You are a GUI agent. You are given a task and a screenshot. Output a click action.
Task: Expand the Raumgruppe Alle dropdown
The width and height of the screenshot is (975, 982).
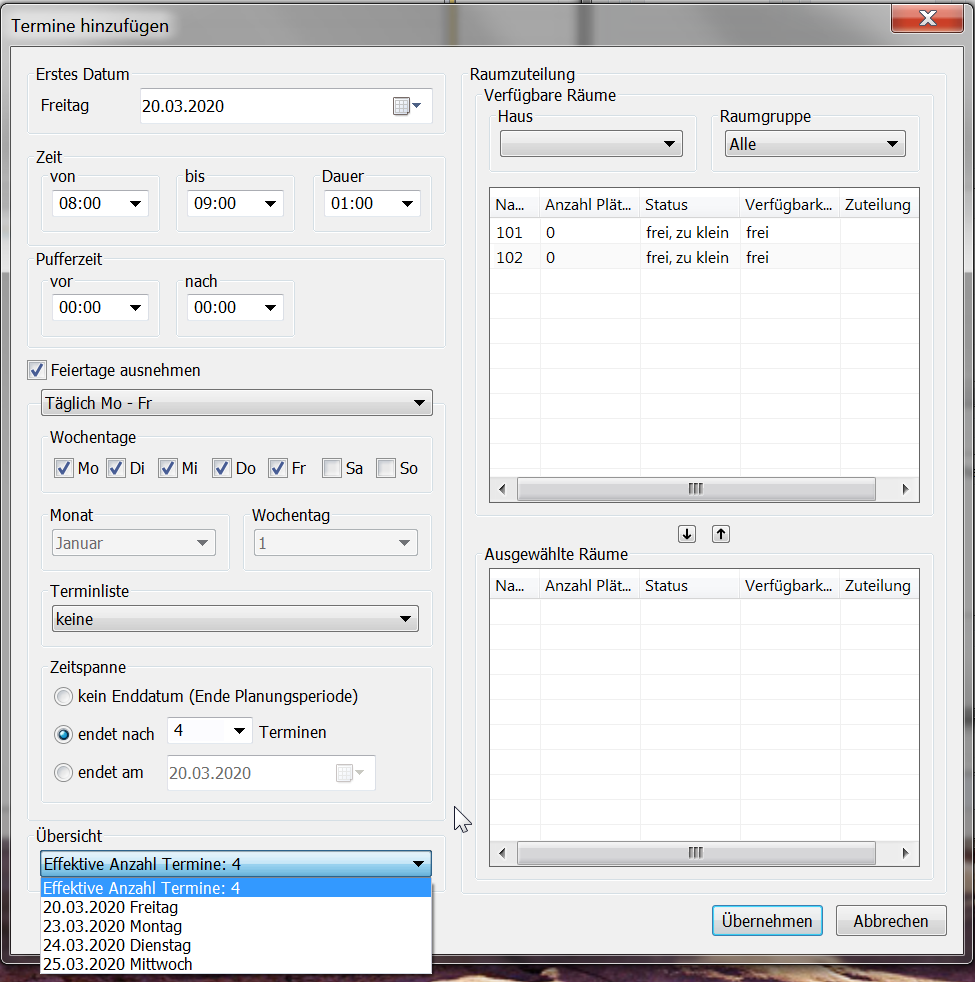(x=815, y=144)
